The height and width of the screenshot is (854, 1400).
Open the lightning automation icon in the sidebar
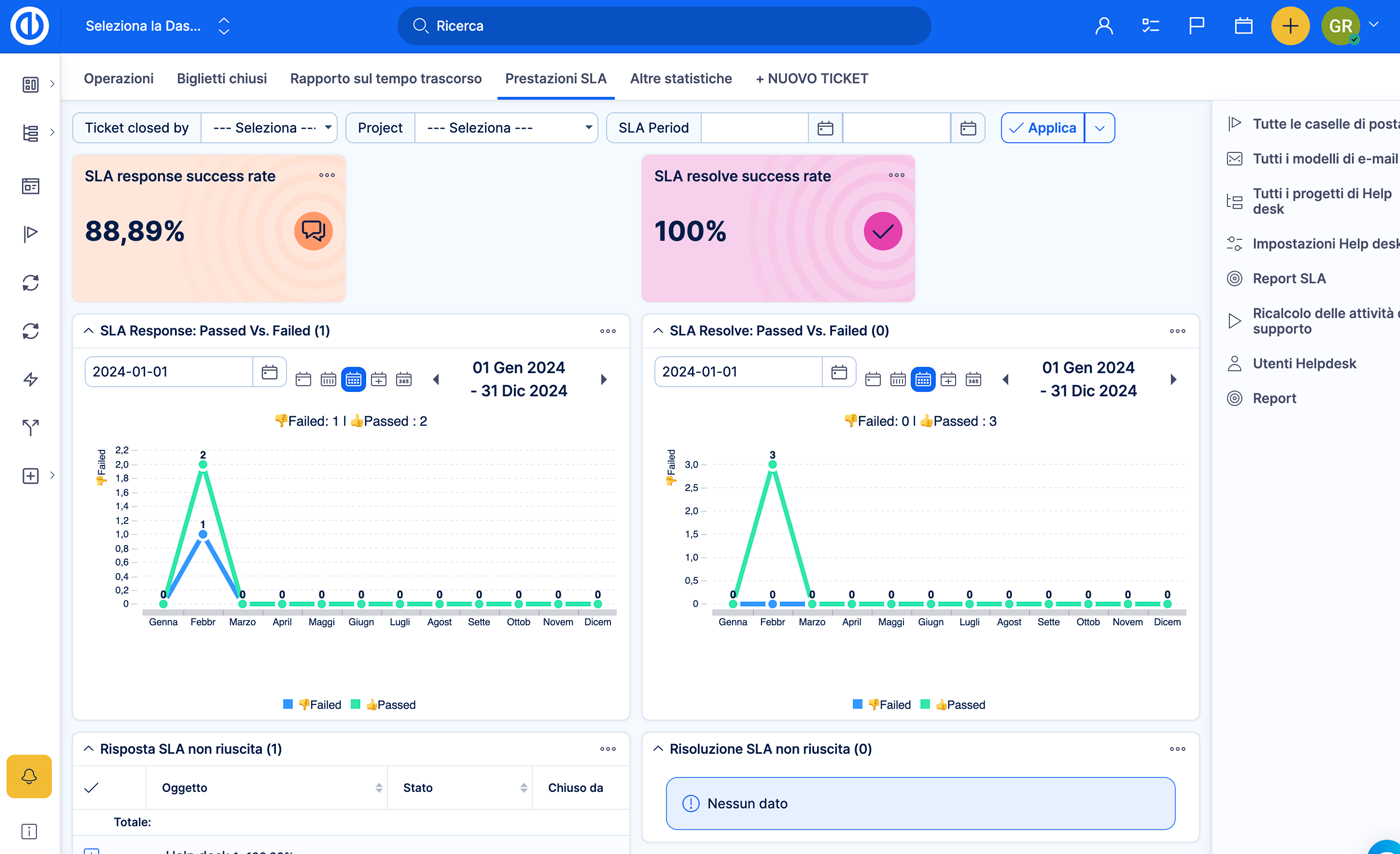tap(31, 379)
